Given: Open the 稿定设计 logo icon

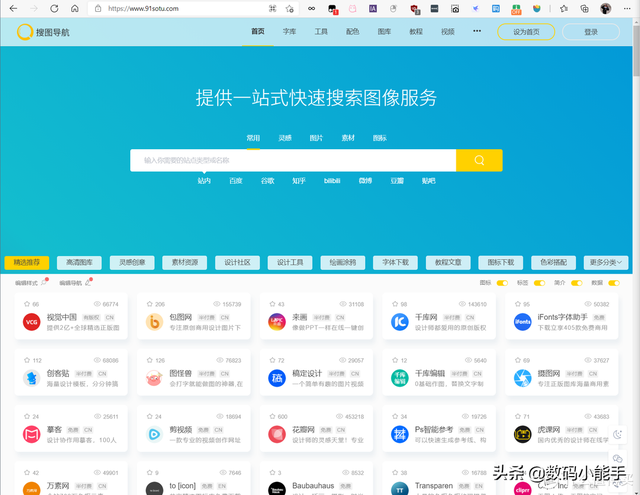Looking at the screenshot, I should (277, 378).
